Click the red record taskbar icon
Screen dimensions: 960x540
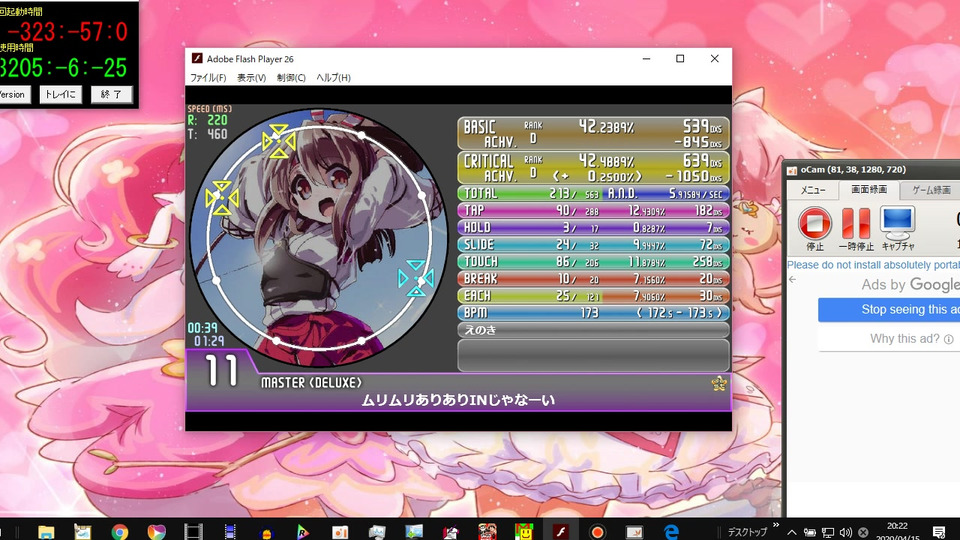(x=598, y=531)
